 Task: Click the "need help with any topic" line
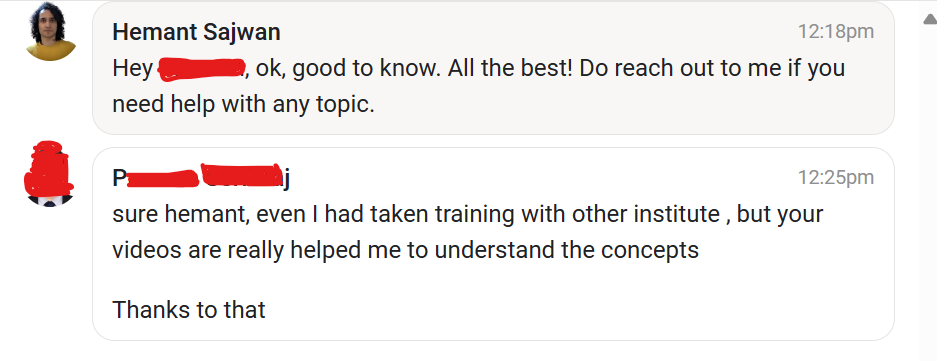coord(243,105)
